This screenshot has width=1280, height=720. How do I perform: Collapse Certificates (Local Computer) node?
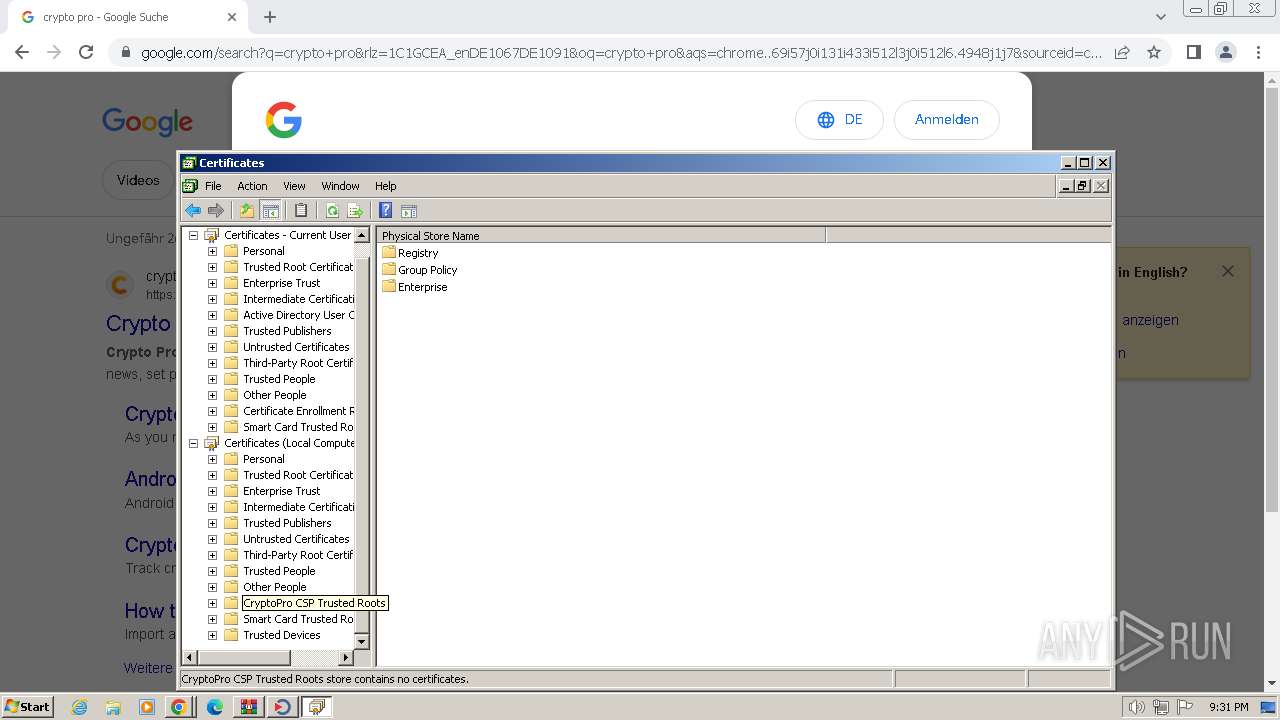194,443
